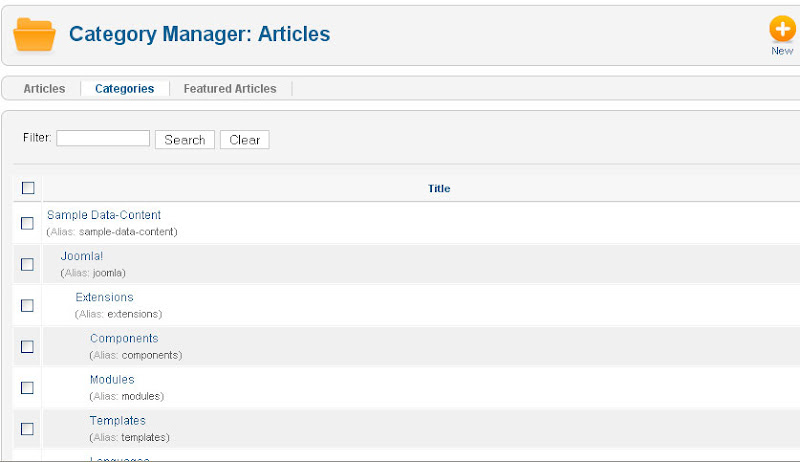Check the Modules row checkbox

27,388
